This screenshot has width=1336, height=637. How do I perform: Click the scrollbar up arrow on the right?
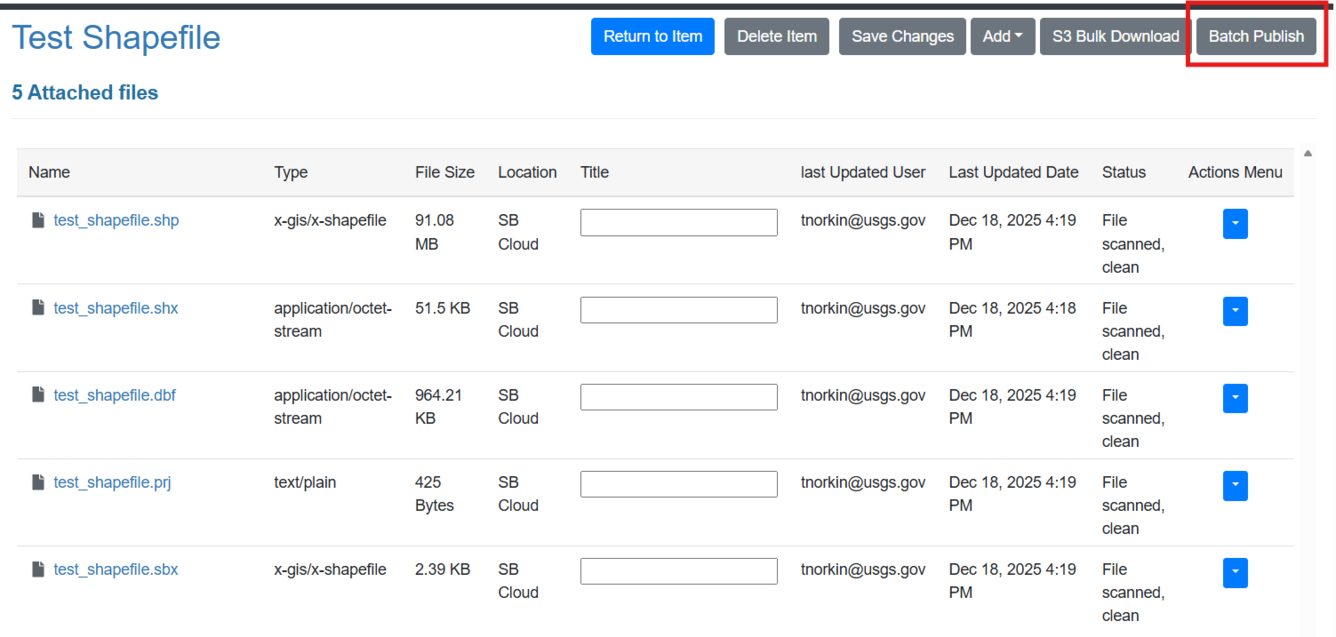click(1307, 153)
